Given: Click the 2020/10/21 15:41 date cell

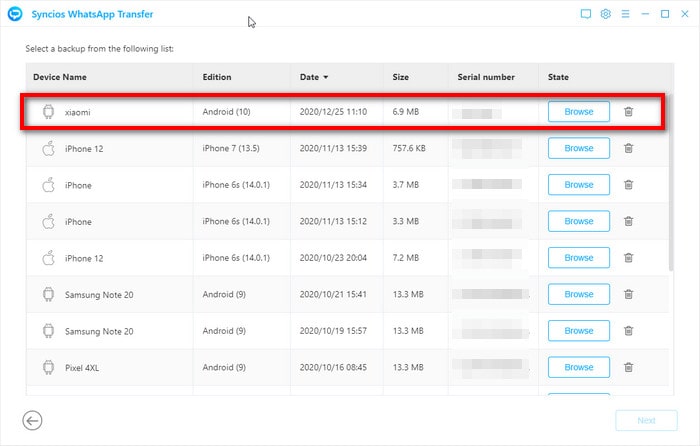Looking at the screenshot, I should [333, 295].
